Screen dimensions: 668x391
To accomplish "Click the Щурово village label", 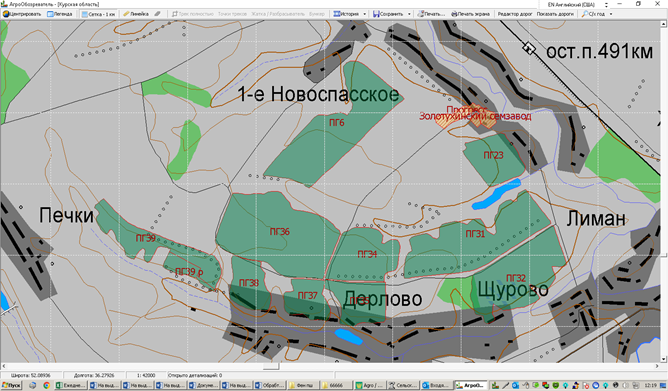I will pyautogui.click(x=513, y=290).
